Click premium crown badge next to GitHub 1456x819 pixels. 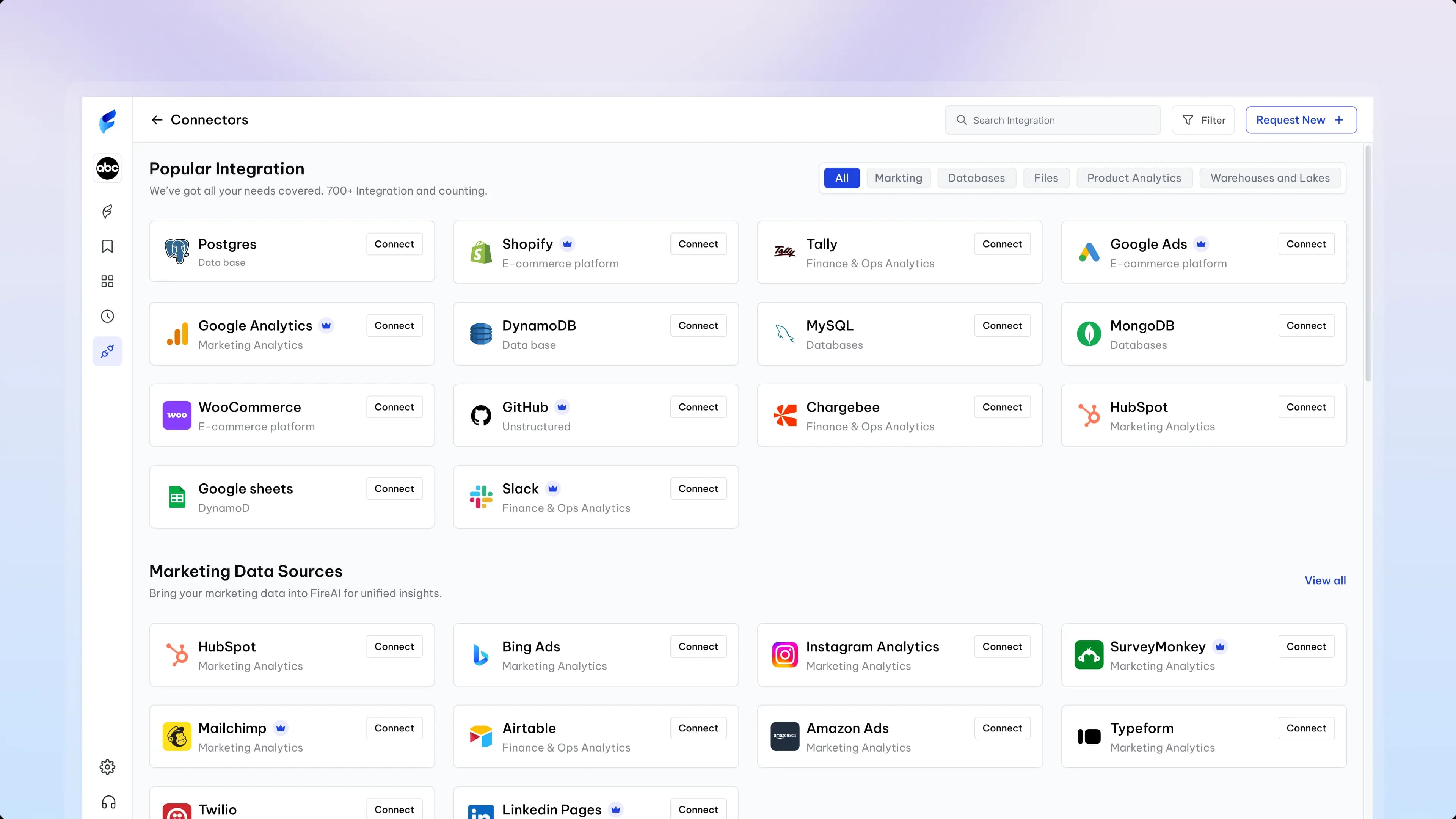coord(562,407)
